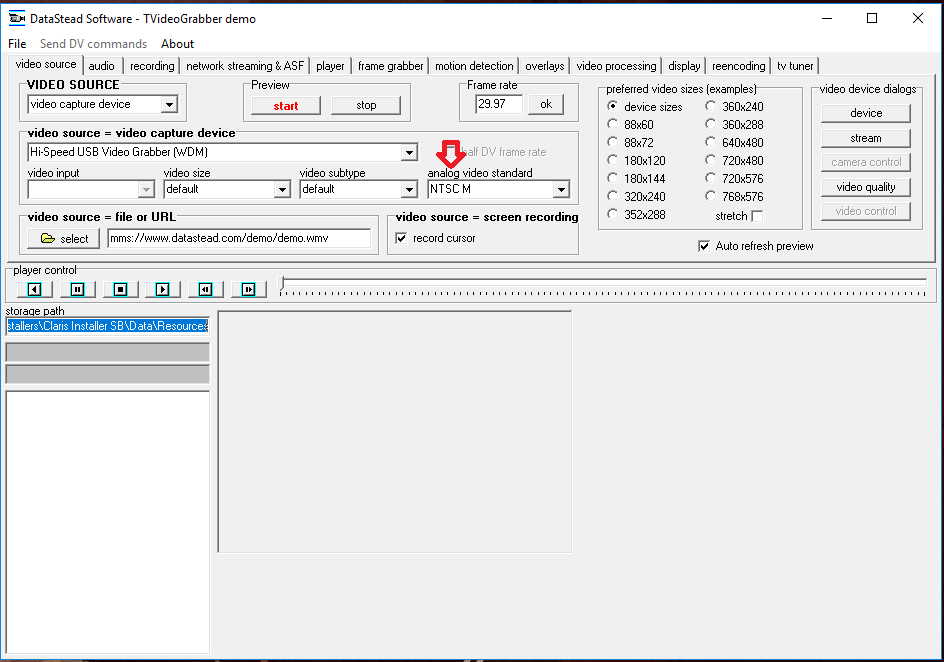Open the About menu

coord(177,44)
